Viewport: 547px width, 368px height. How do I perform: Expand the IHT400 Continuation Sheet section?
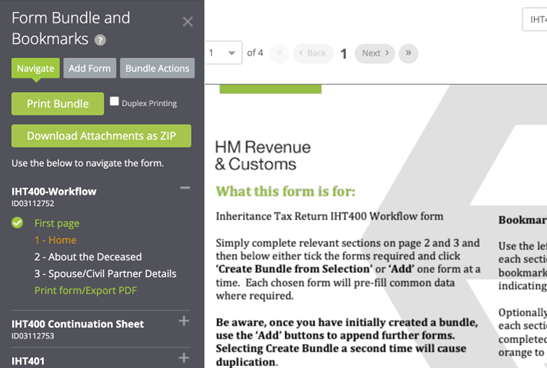(x=184, y=321)
